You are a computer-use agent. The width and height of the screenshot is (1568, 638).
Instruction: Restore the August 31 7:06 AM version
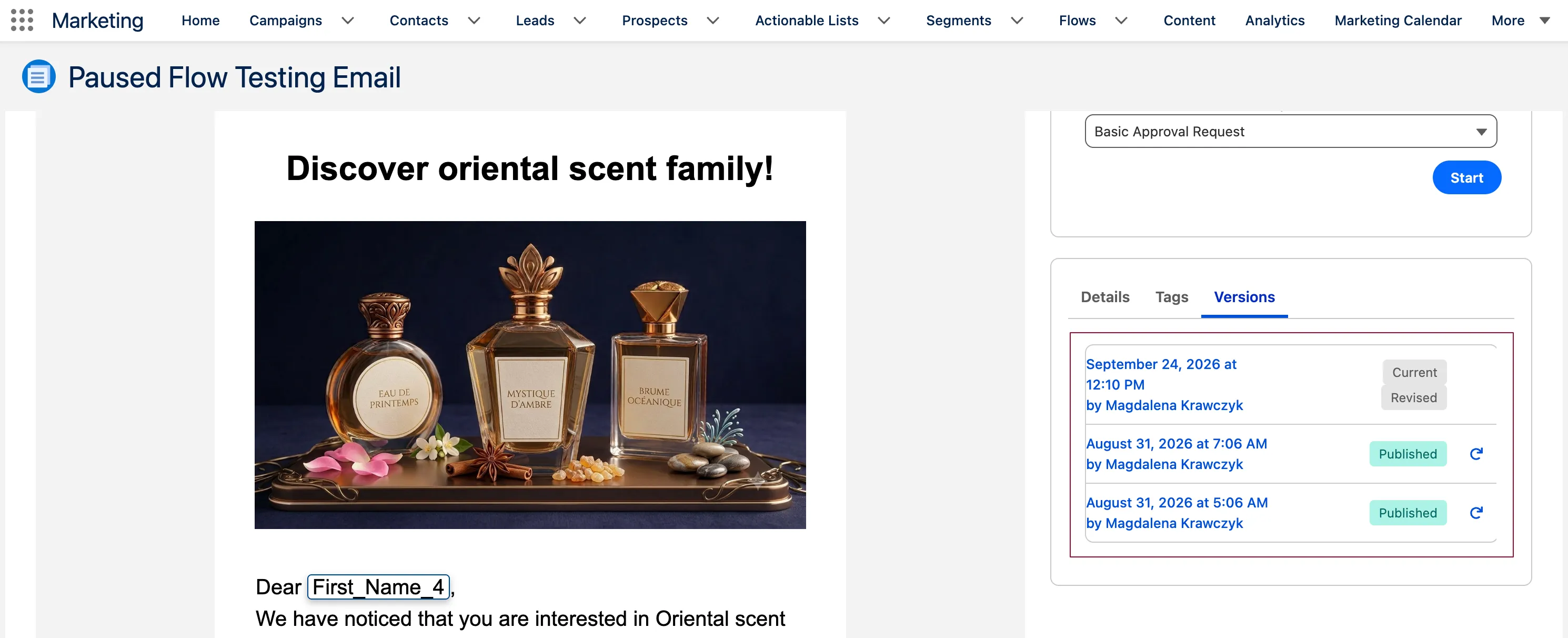pos(1476,454)
